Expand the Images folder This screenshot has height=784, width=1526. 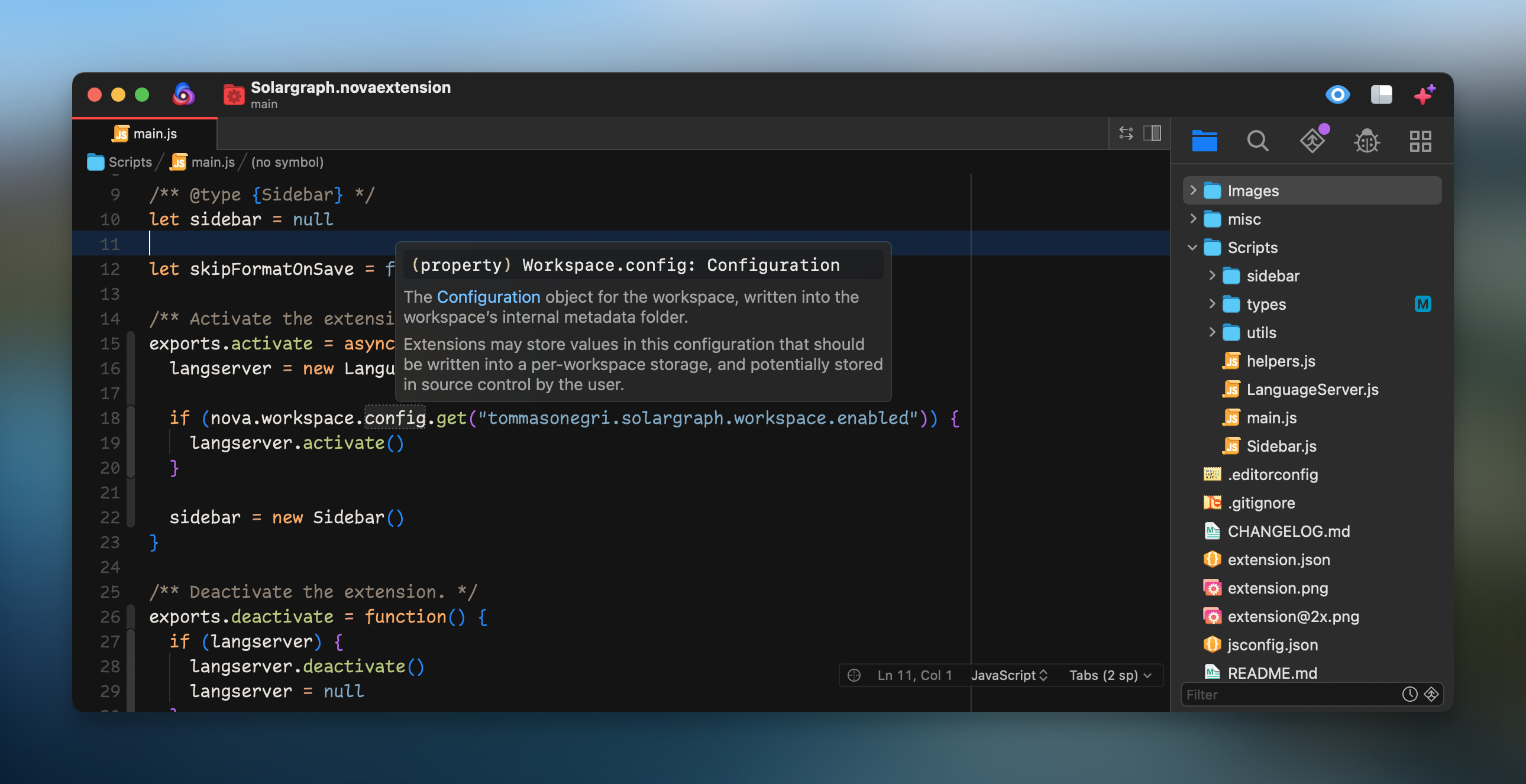[x=1193, y=190]
